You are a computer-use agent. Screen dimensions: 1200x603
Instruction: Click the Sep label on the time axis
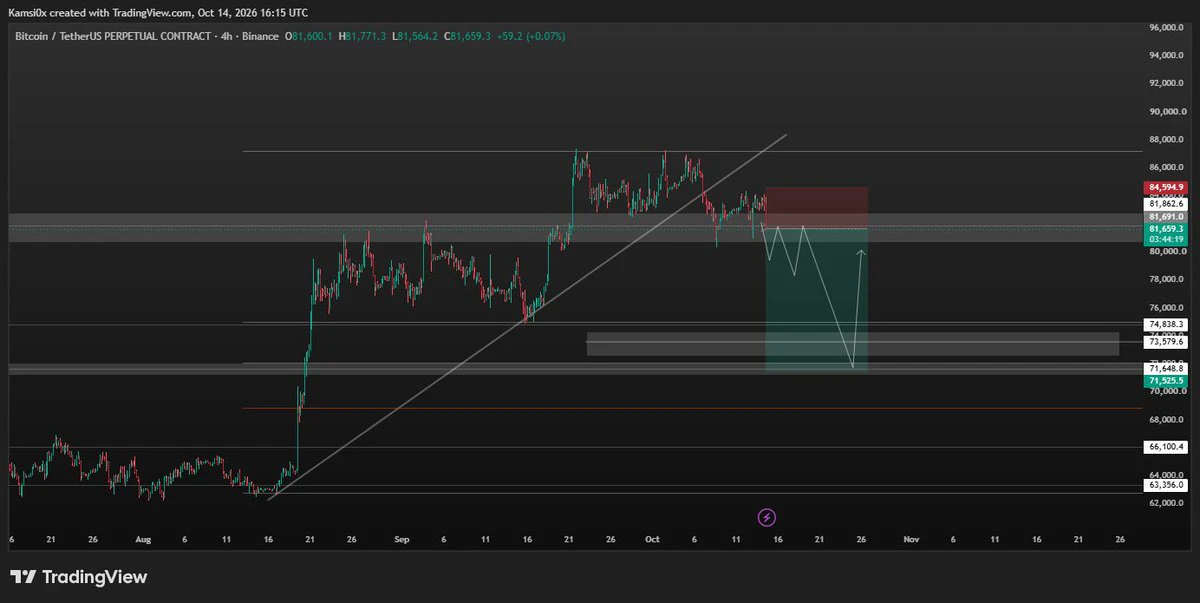(401, 539)
